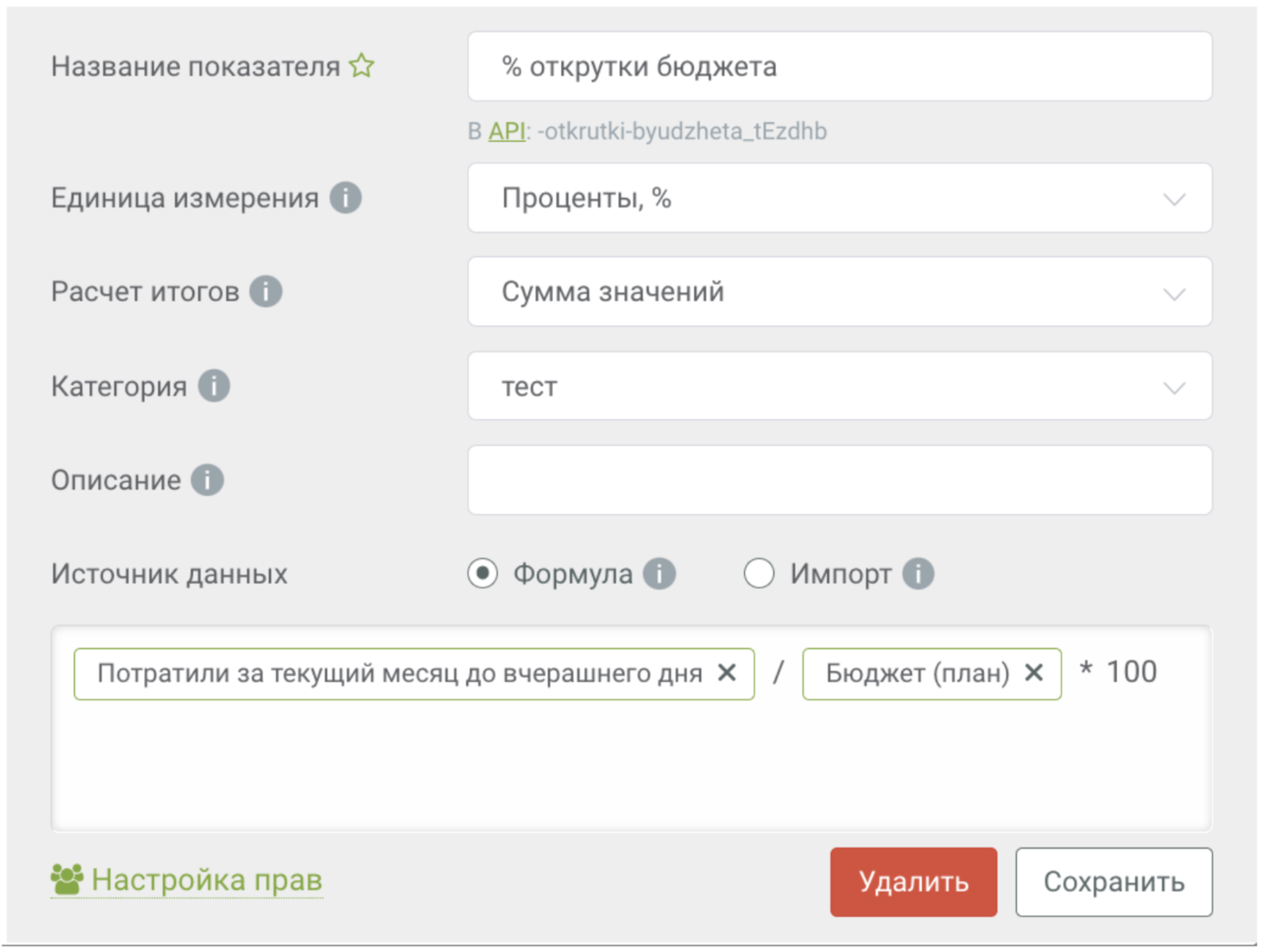1263x952 pixels.
Task: Expand the Сумма значений dropdown
Action: [x=839, y=292]
